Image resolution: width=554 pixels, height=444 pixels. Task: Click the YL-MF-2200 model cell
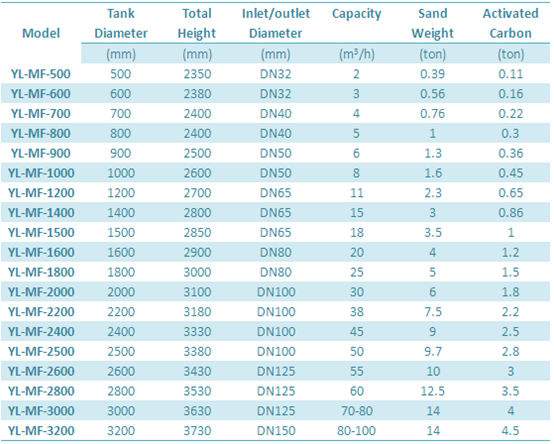pos(41,312)
